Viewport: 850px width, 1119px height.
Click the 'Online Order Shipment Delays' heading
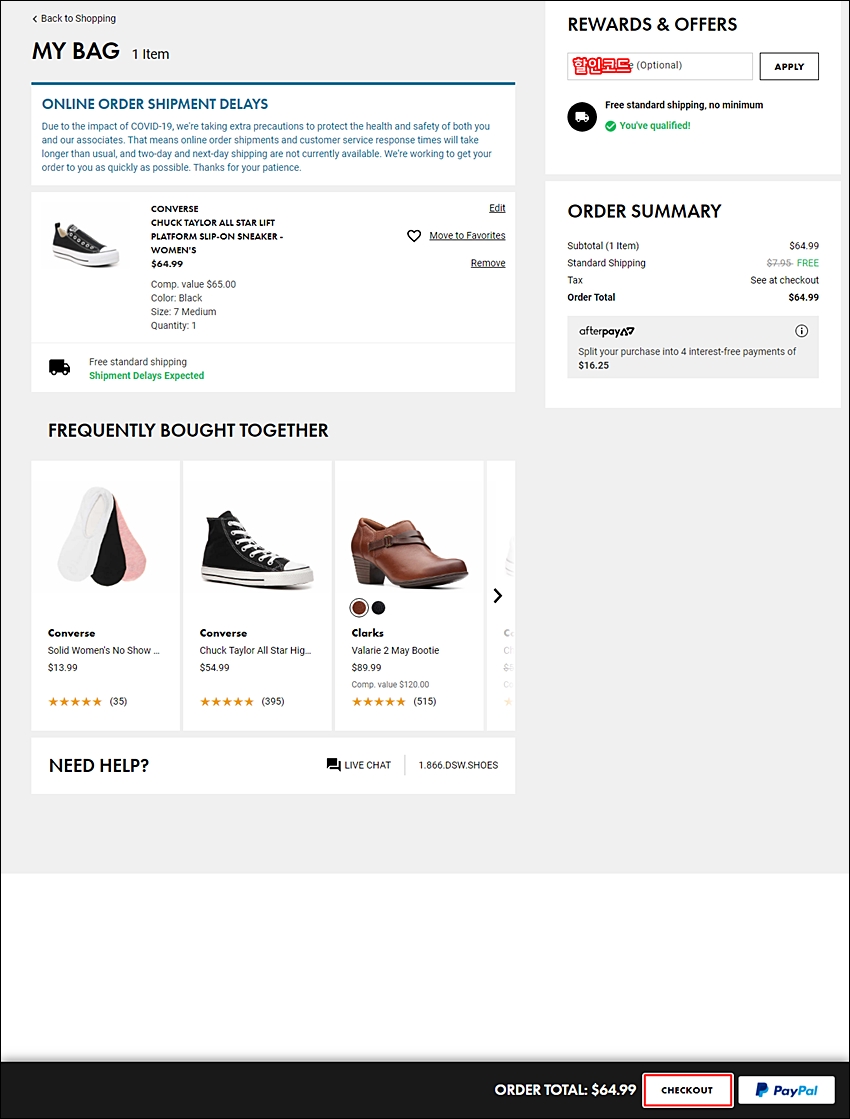(155, 104)
